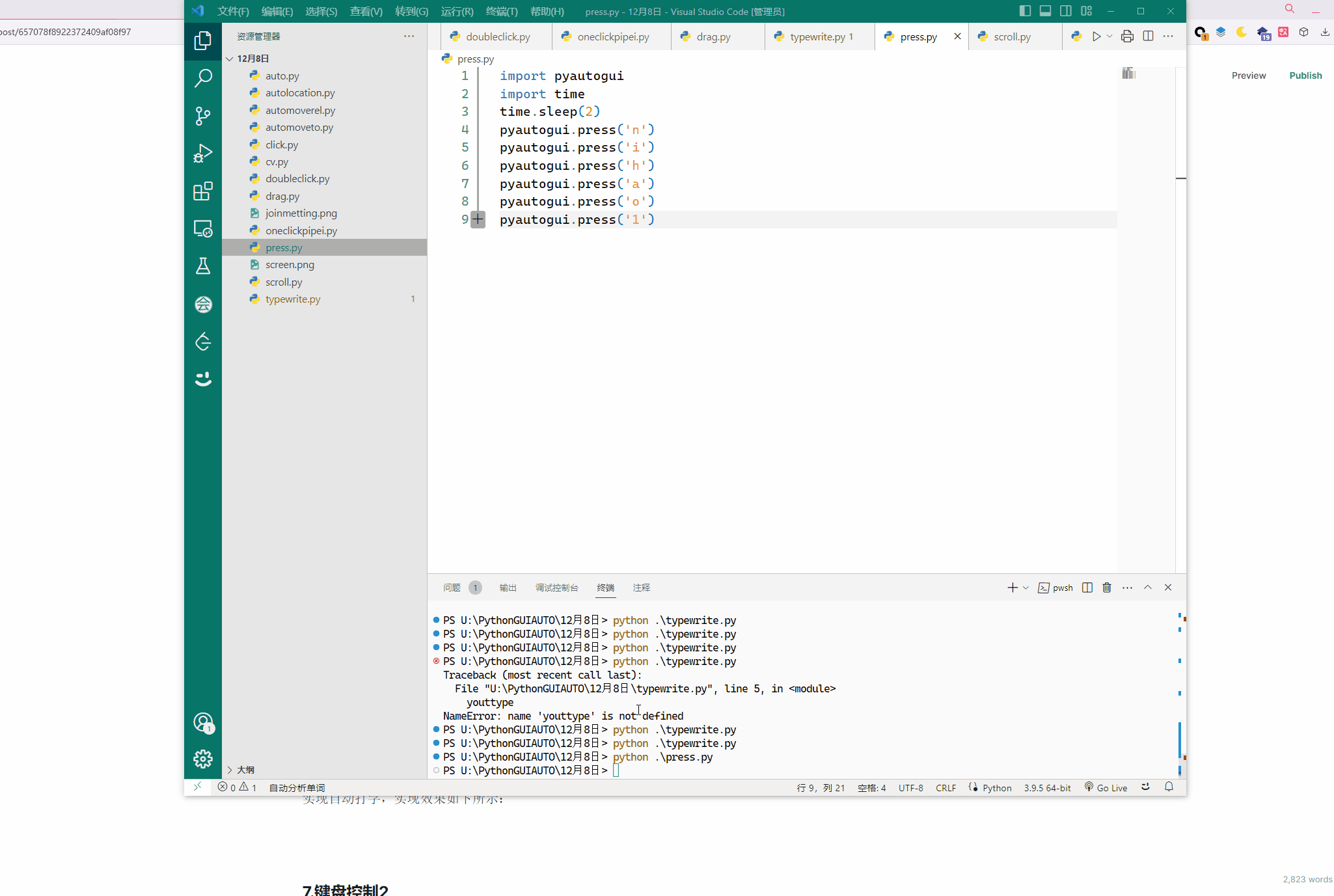1334x896 pixels.
Task: Open the Testing flask view
Action: [x=203, y=266]
